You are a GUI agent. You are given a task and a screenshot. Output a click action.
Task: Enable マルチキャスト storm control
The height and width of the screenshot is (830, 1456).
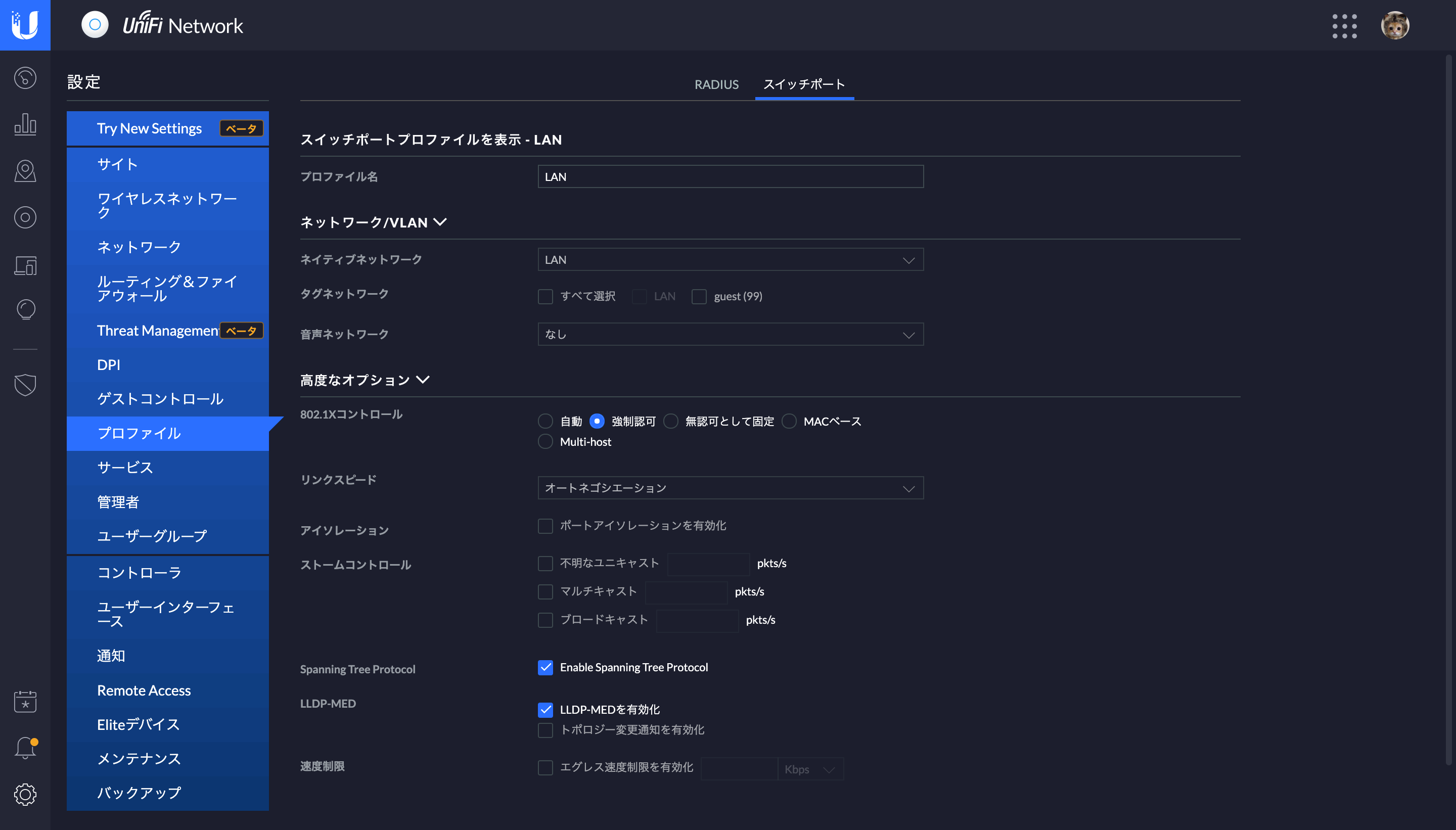pyautogui.click(x=545, y=592)
